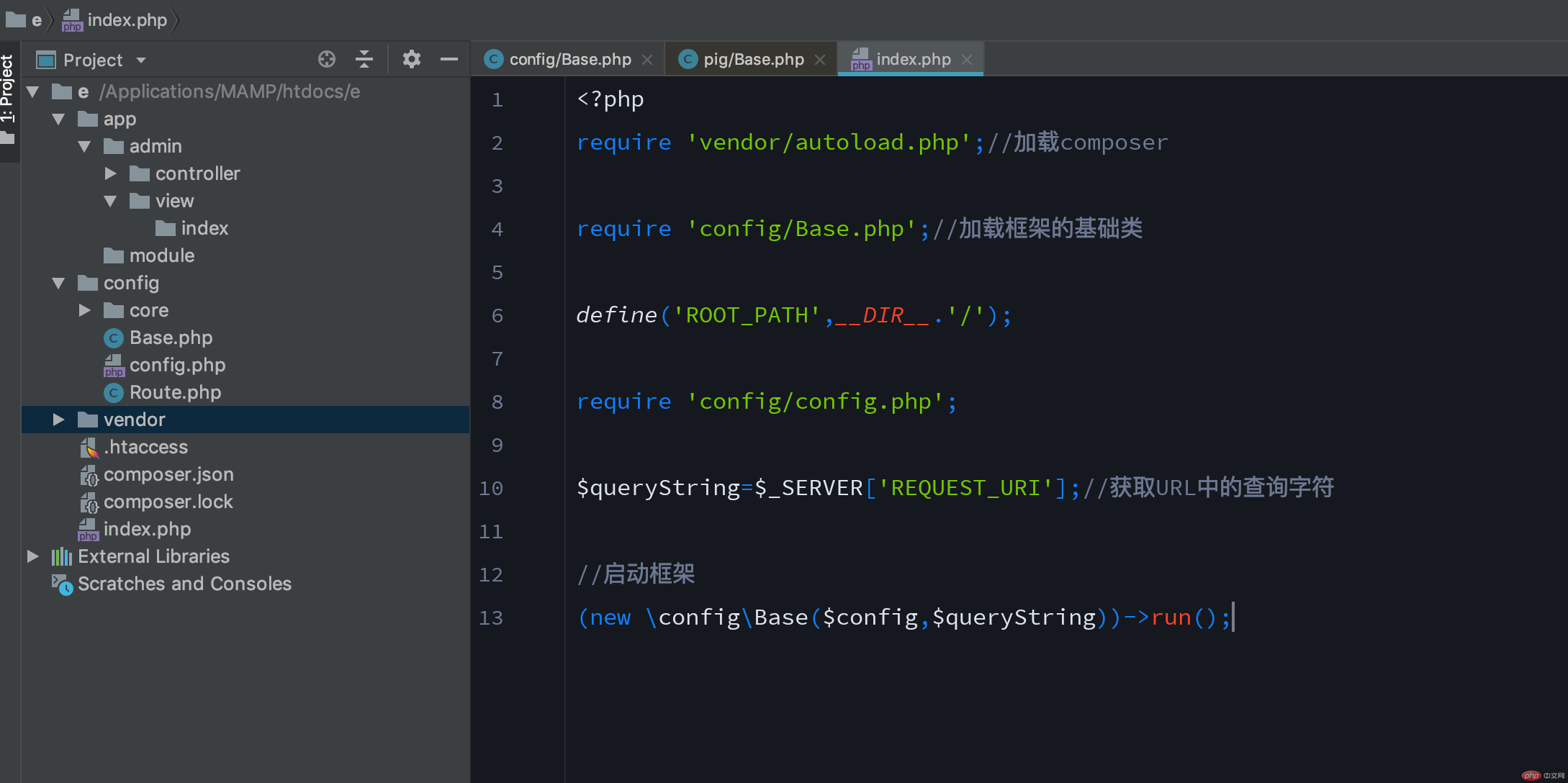1568x783 pixels.
Task: Close the pig/Base.php tab
Action: [820, 60]
